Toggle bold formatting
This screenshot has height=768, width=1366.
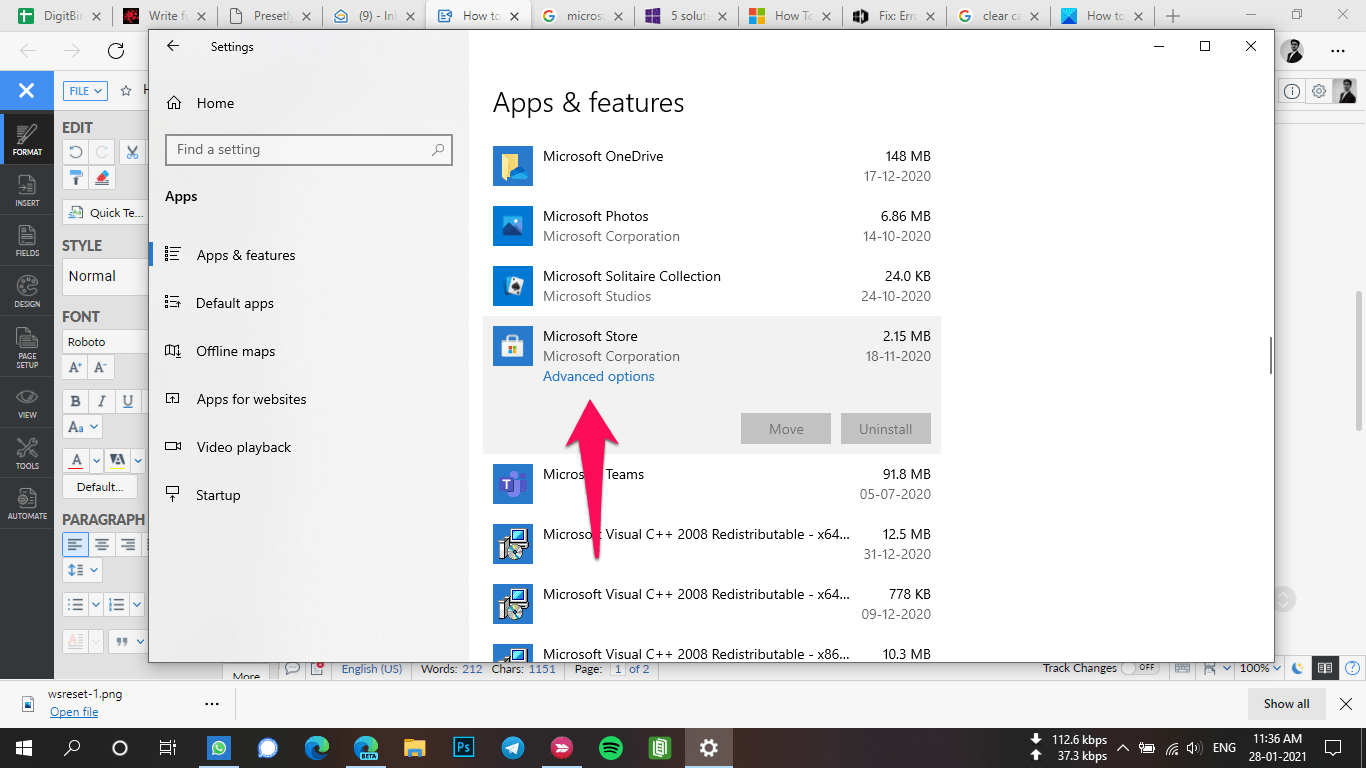pyautogui.click(x=75, y=401)
